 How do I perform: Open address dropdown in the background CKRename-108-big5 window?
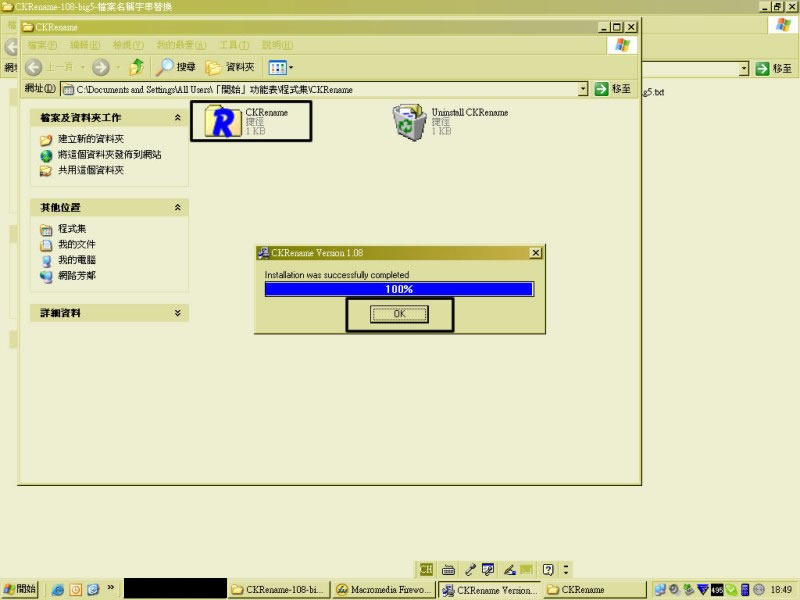pos(744,68)
